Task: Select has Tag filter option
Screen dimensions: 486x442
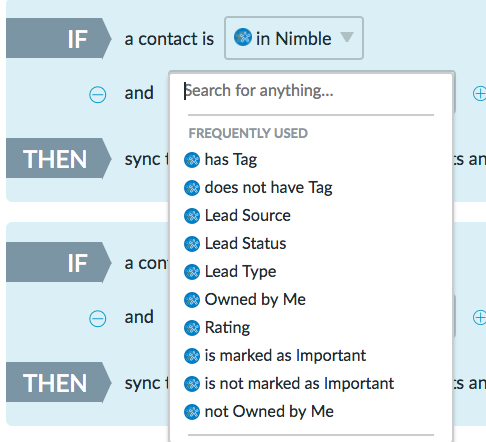Action: pyautogui.click(x=230, y=160)
